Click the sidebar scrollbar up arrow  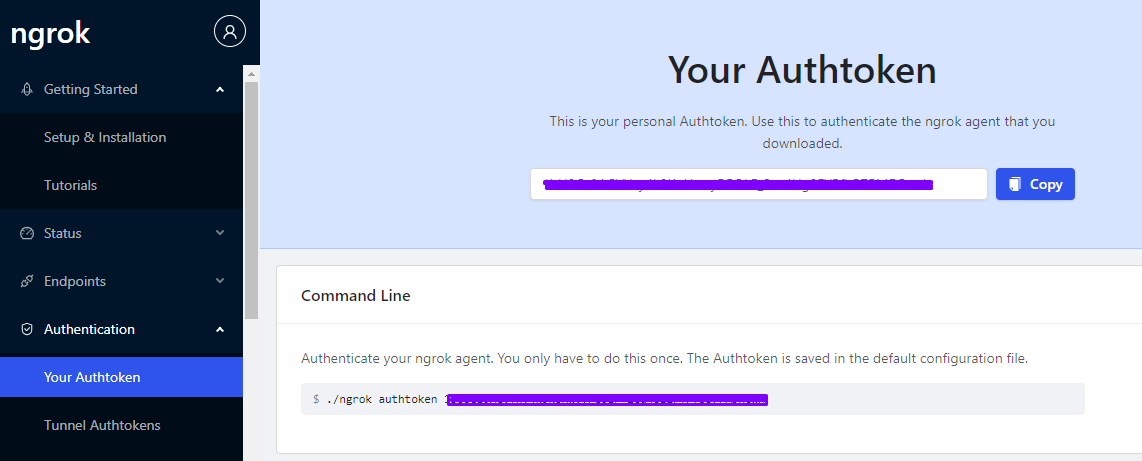[251, 72]
